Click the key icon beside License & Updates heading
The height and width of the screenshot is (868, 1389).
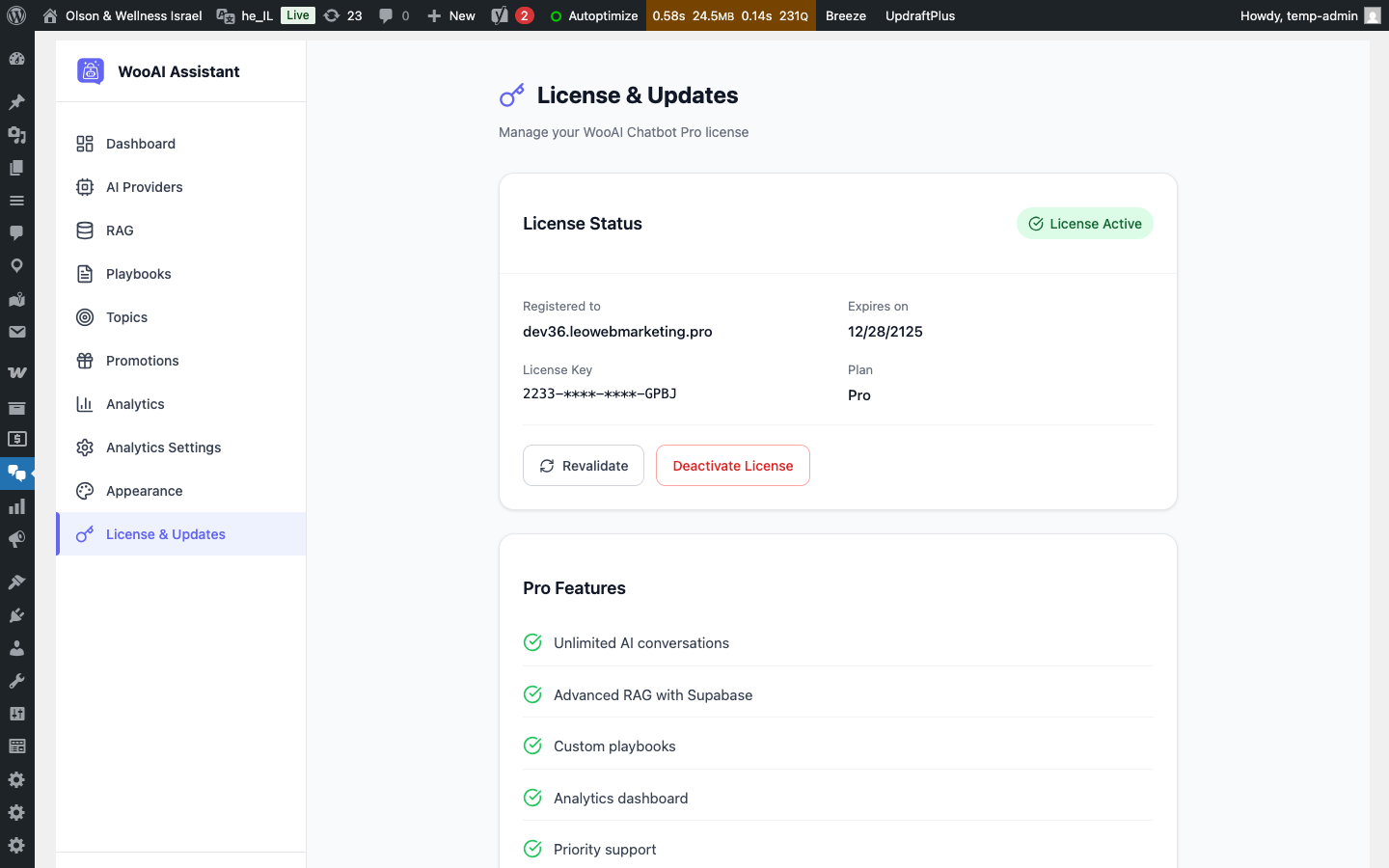pos(511,95)
